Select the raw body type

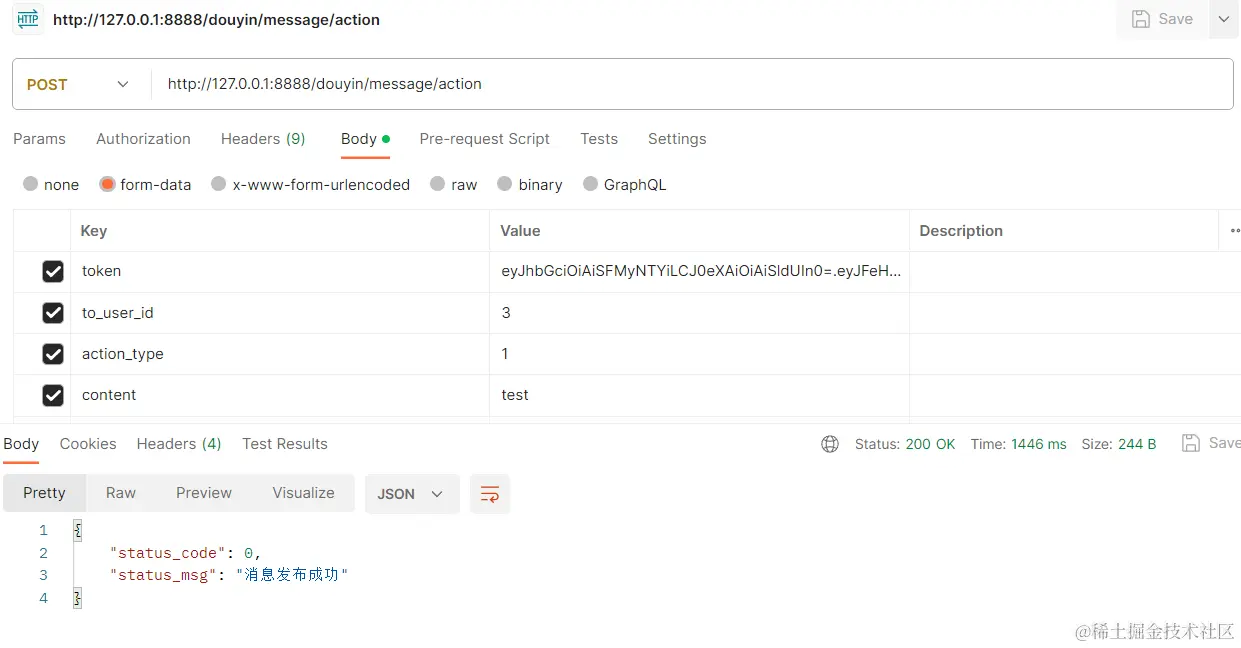pyautogui.click(x=453, y=184)
